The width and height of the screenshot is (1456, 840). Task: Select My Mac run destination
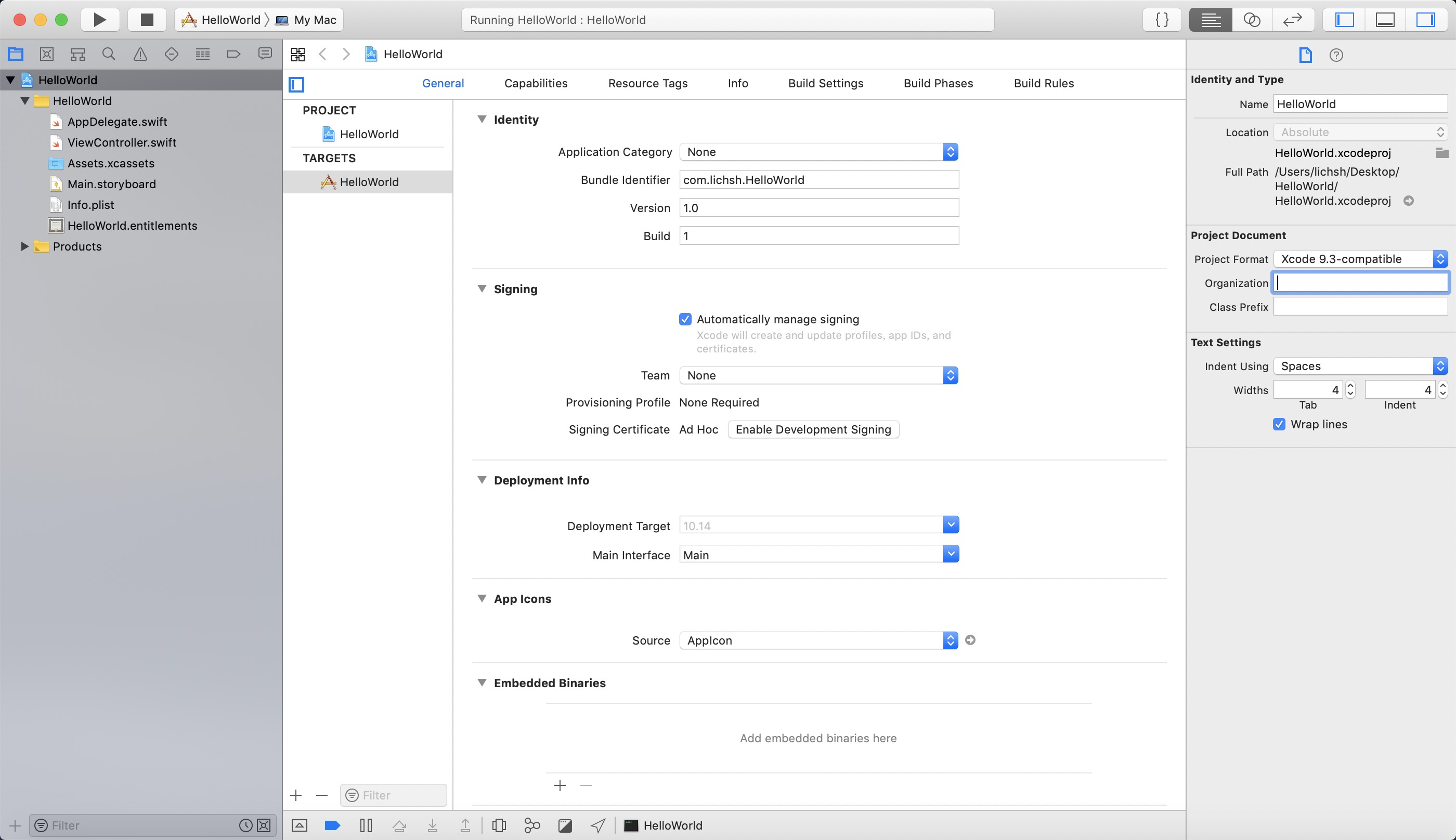pos(306,20)
